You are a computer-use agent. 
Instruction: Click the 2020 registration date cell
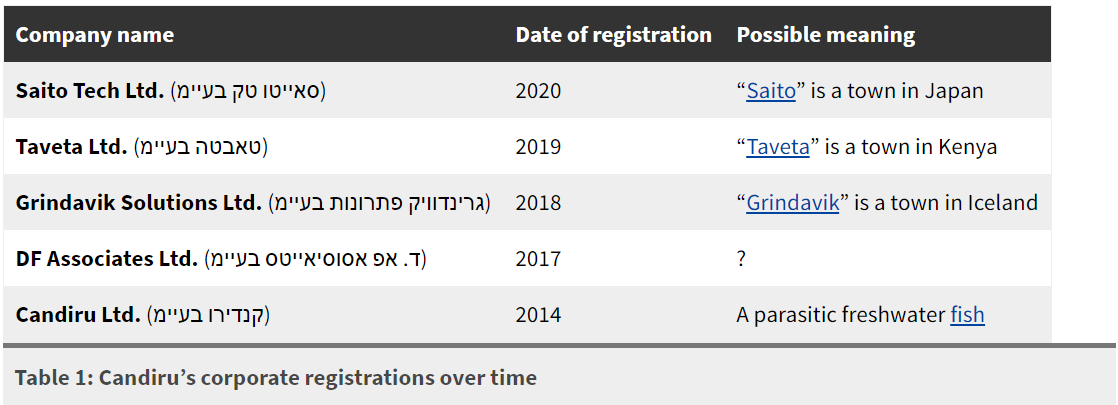coord(538,91)
